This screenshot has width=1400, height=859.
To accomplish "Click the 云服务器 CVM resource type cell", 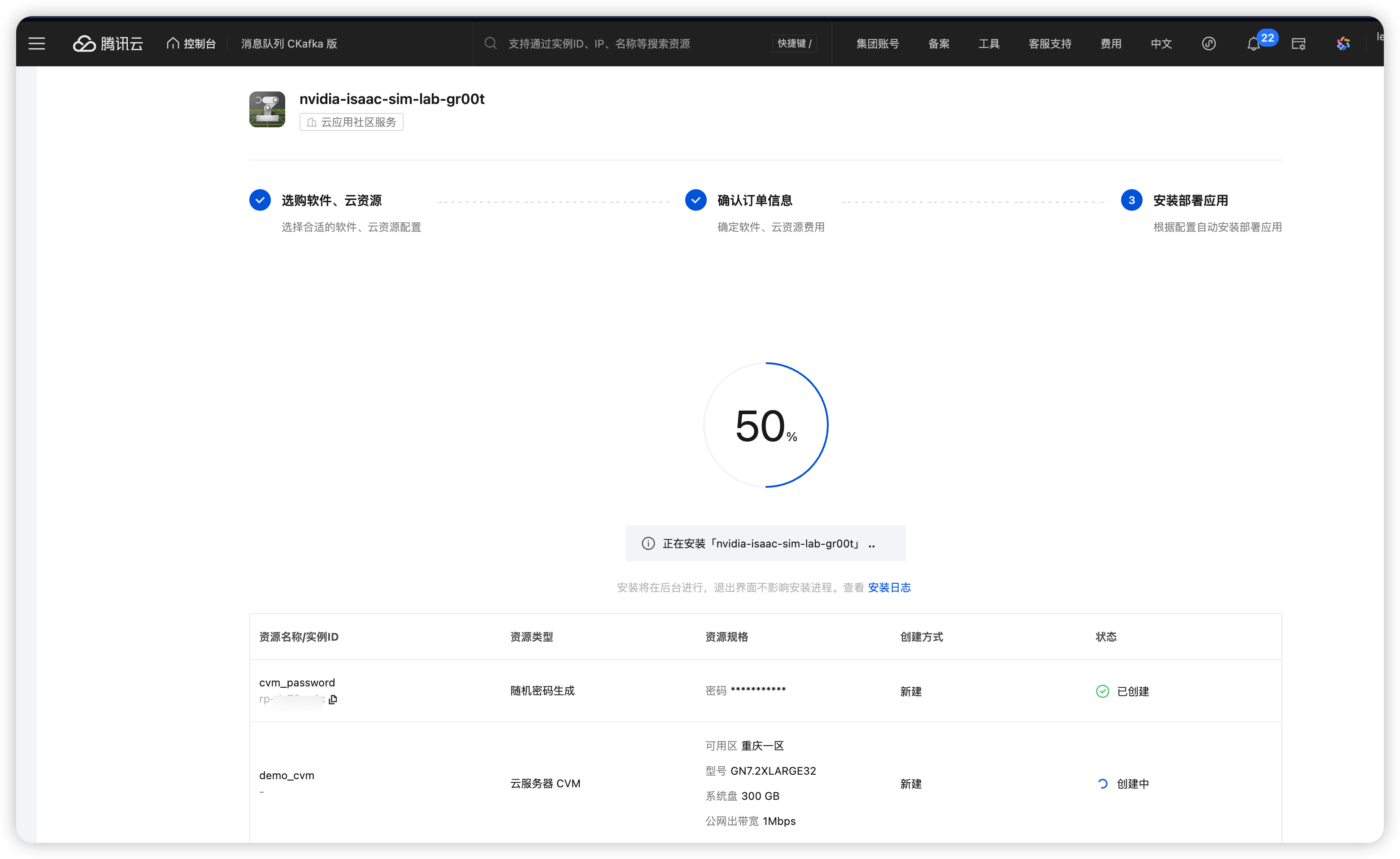I will point(545,783).
